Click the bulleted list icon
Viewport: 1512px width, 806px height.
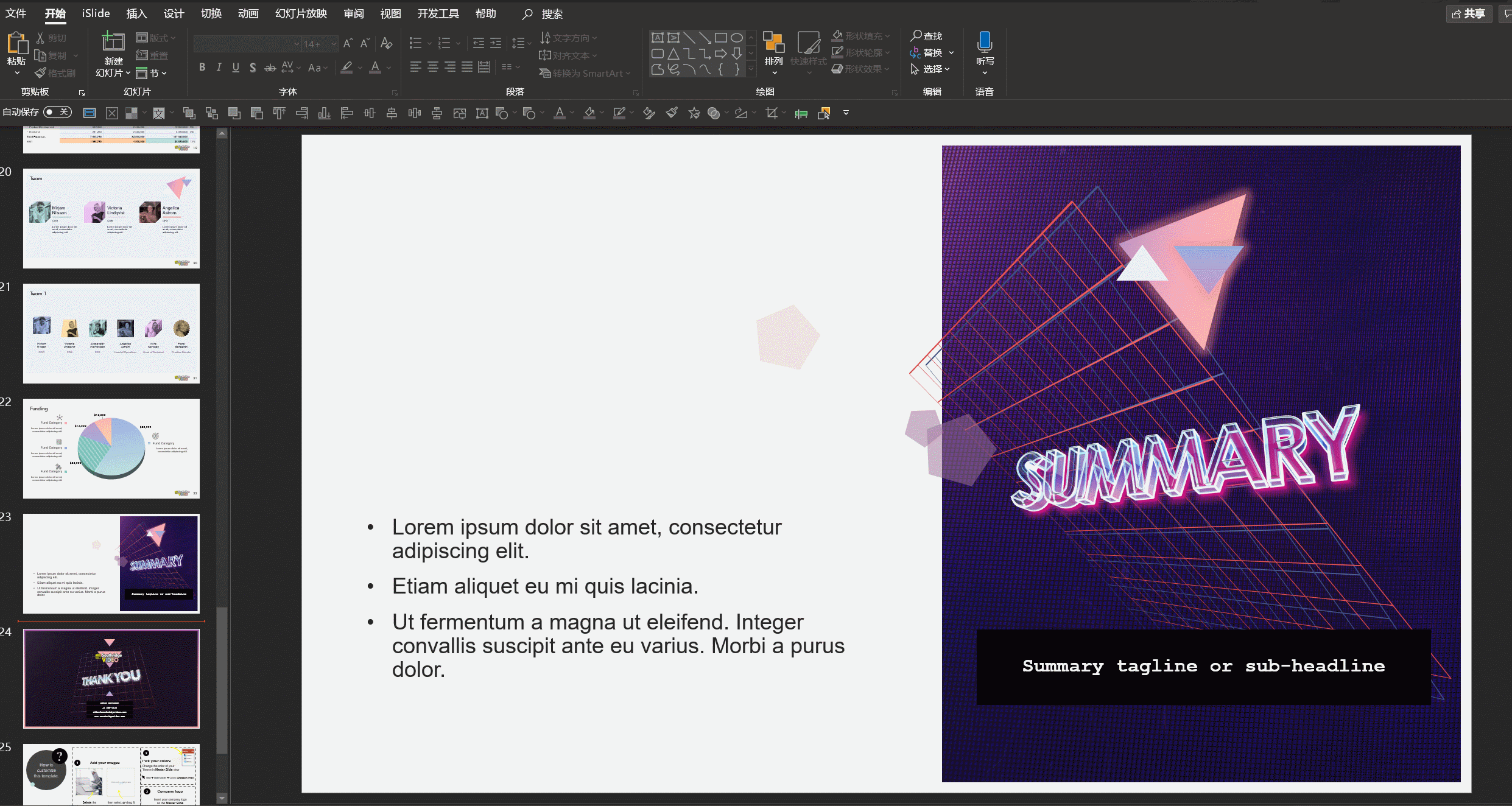click(x=416, y=43)
